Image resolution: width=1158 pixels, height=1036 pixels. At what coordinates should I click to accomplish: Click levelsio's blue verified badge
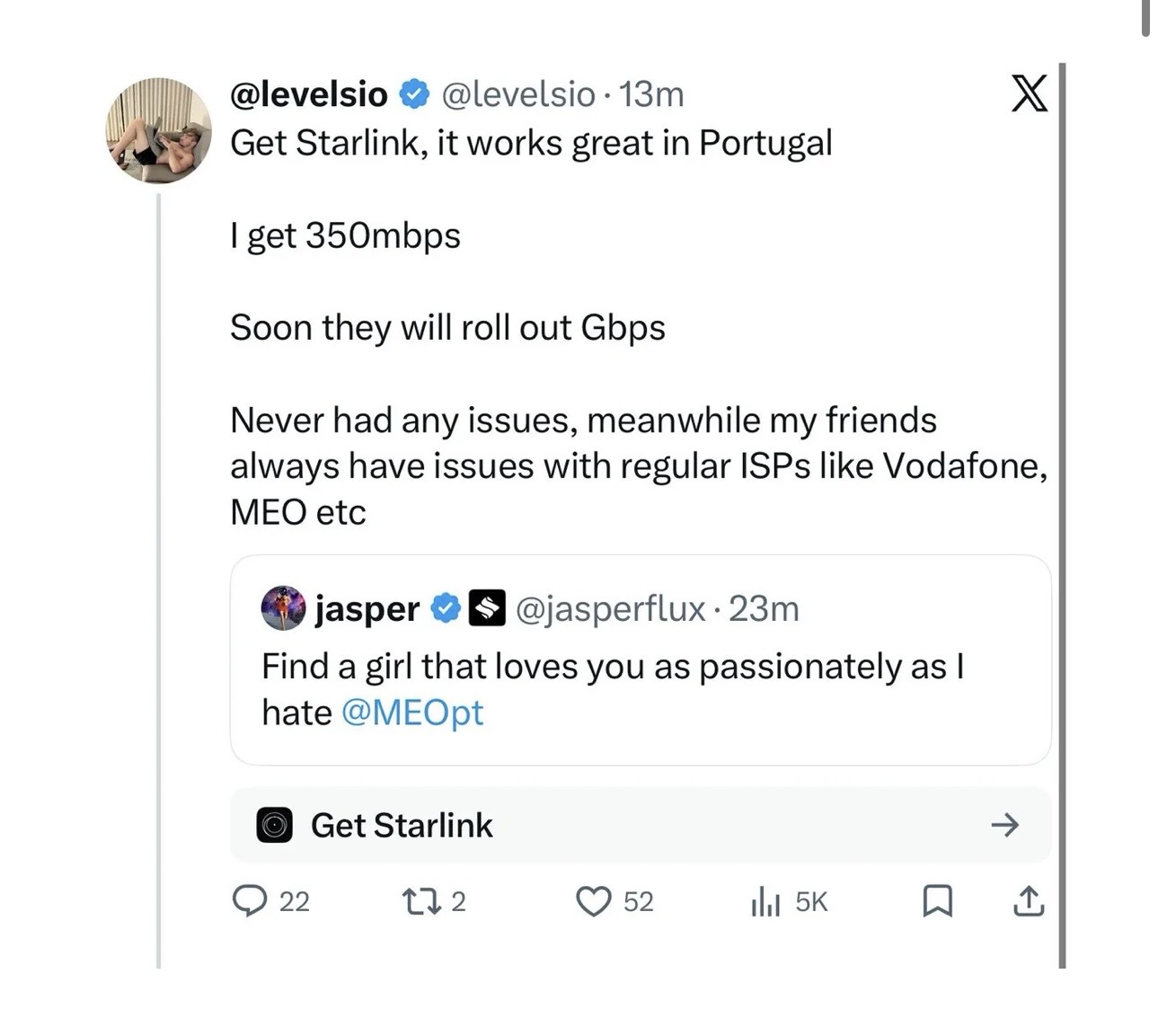point(413,93)
